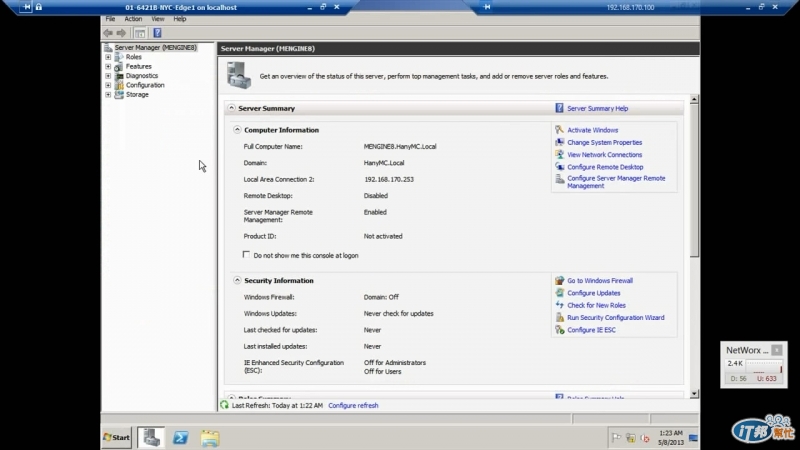Click Configure Updates link

click(594, 293)
